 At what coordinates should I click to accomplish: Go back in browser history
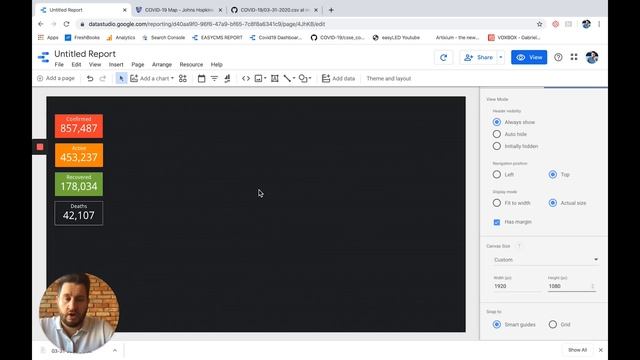click(x=40, y=24)
